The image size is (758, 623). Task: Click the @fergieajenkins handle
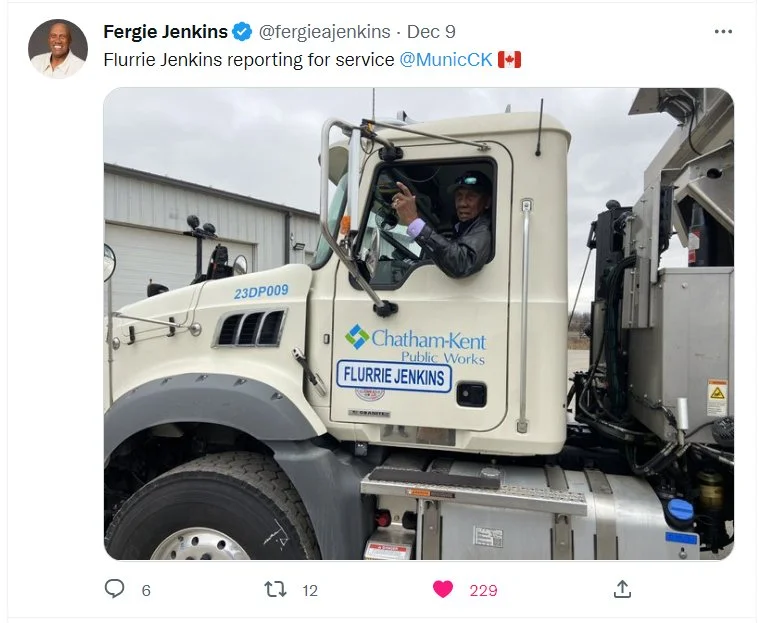click(324, 32)
